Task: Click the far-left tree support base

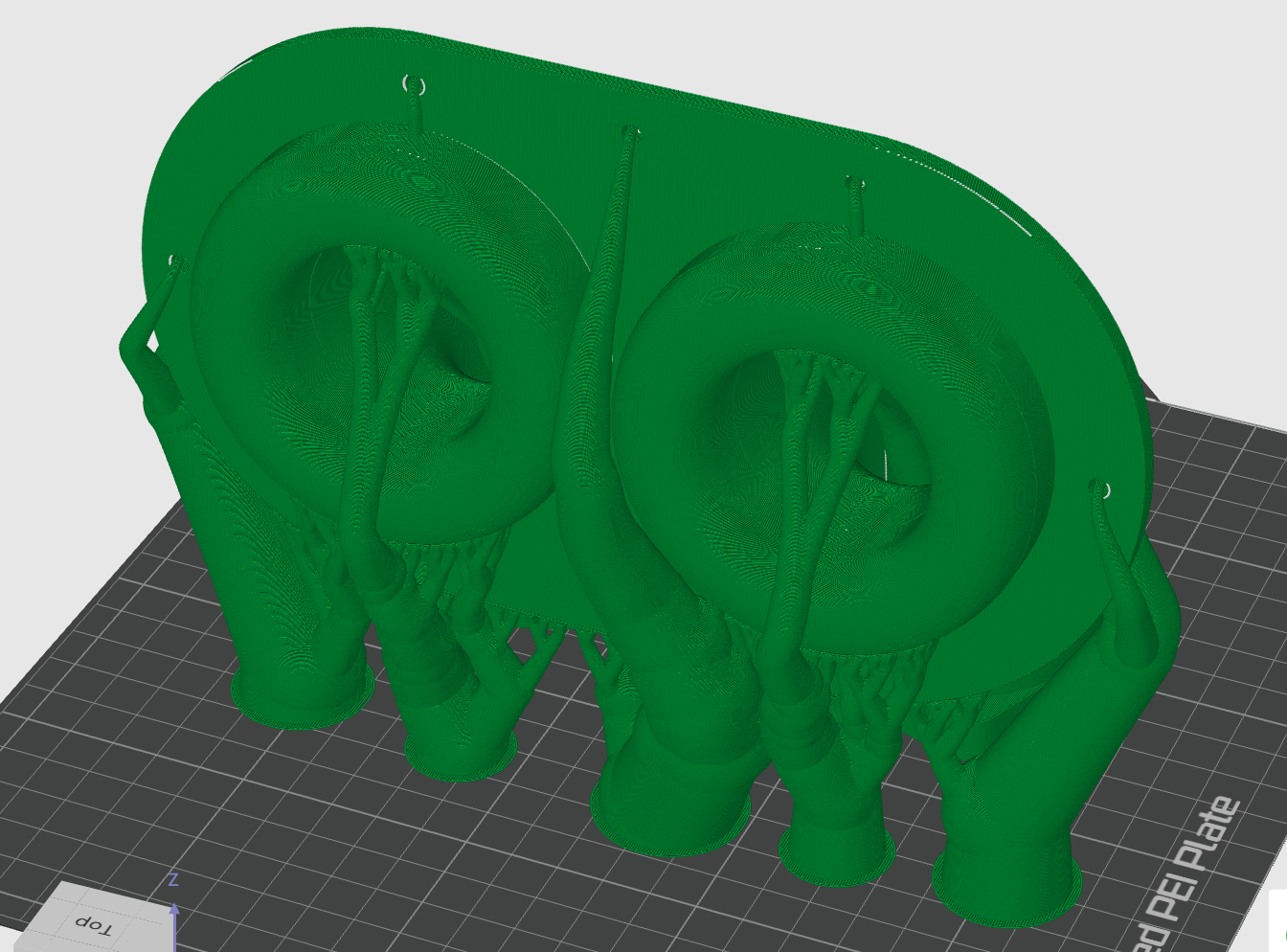Action: tap(302, 694)
